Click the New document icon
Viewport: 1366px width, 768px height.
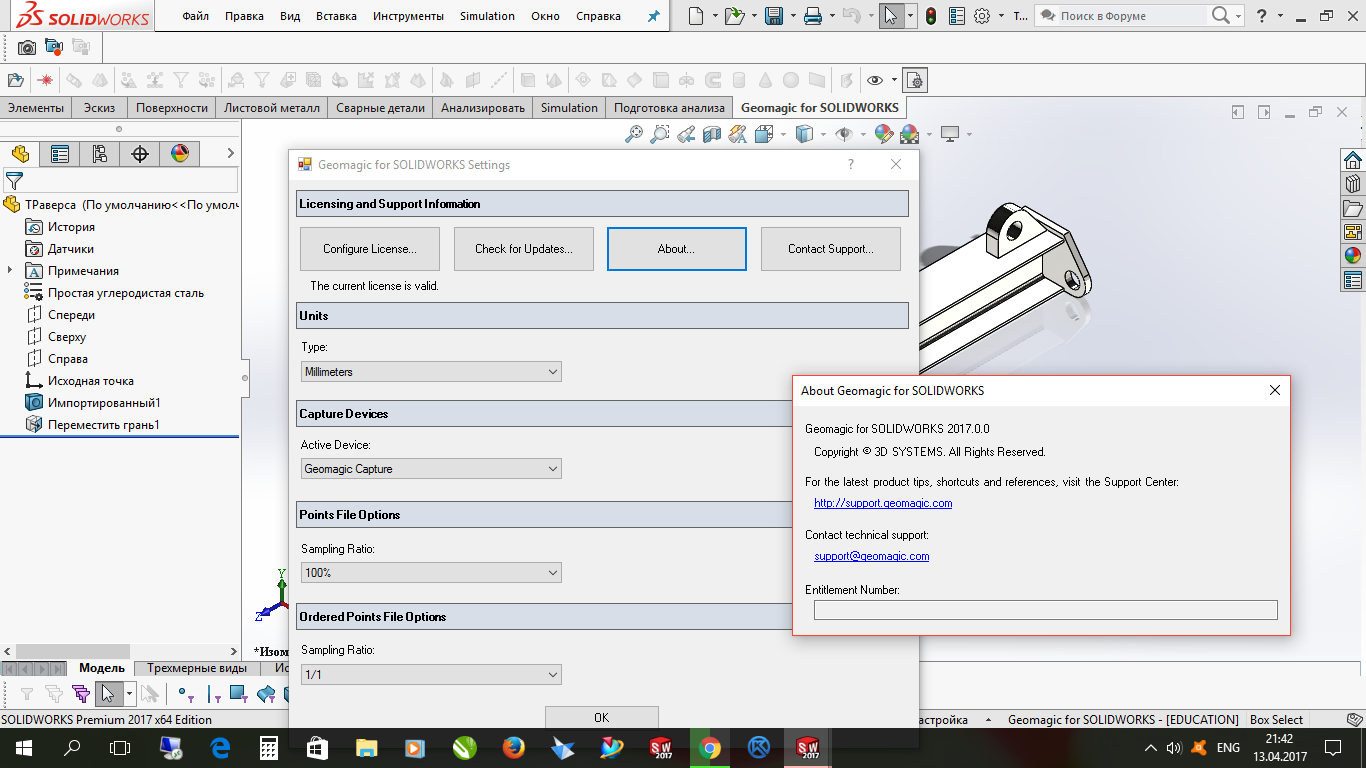(696, 16)
